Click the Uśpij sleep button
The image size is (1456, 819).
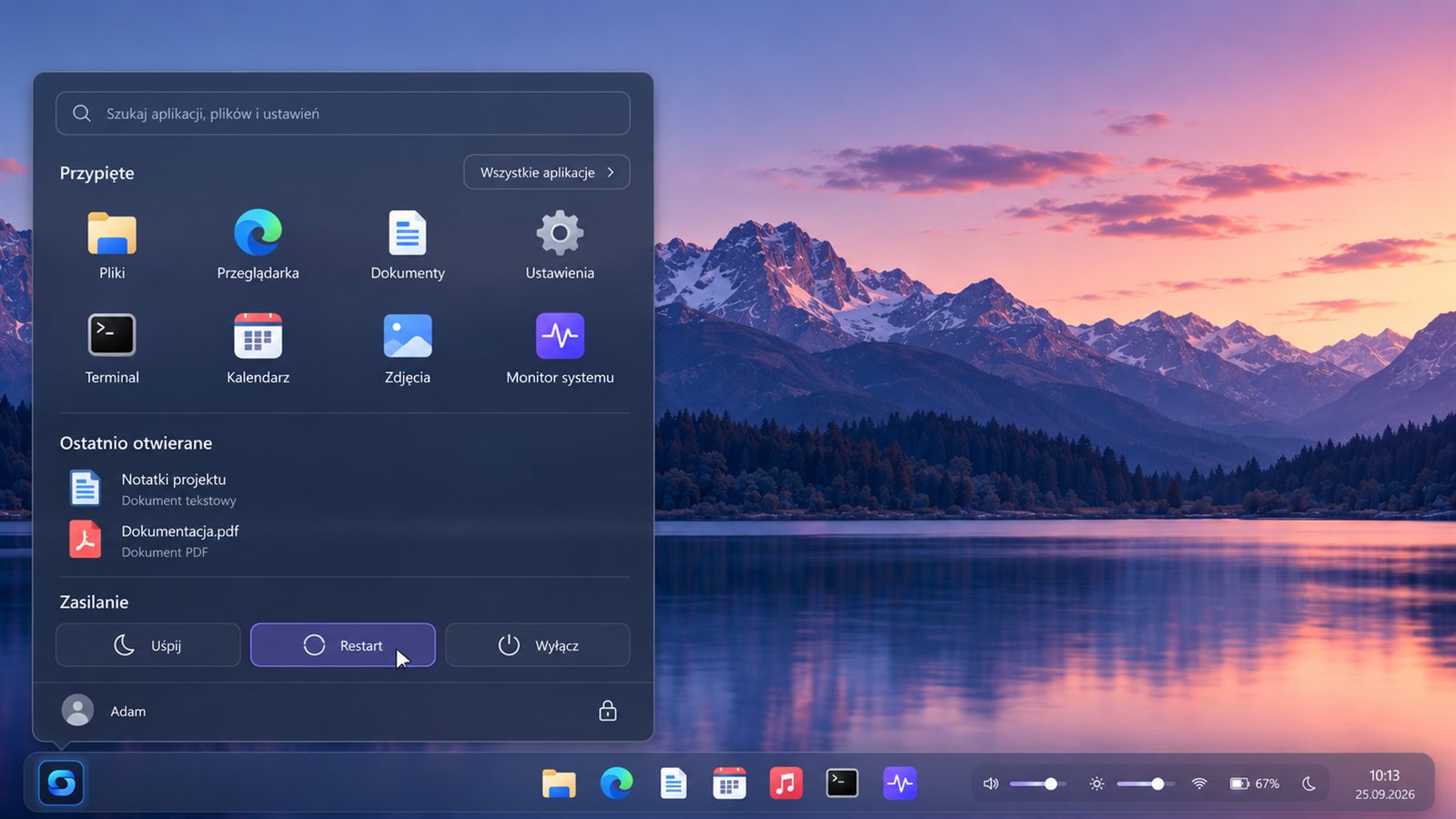tap(148, 645)
